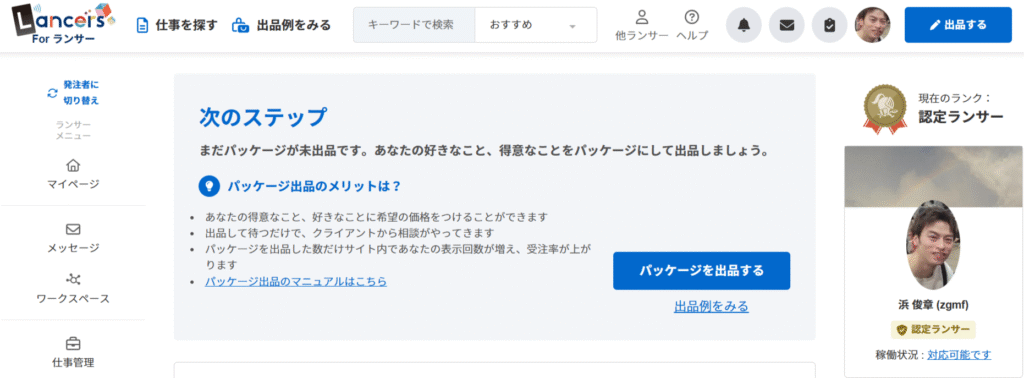Open the clipboard checklist icon
The height and width of the screenshot is (378, 1024).
pos(829,25)
